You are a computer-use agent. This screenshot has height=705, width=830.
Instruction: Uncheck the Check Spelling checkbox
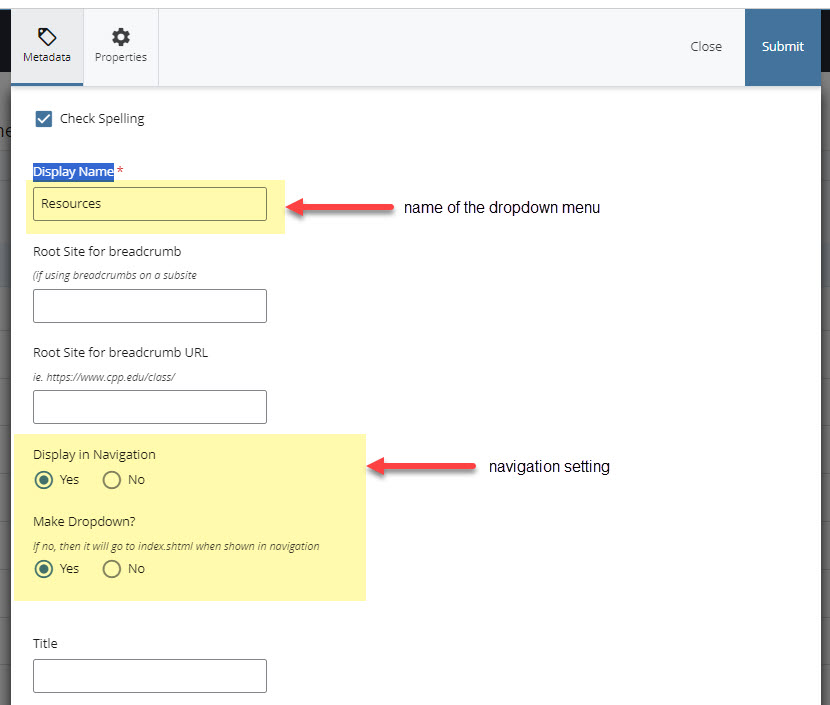pyautogui.click(x=44, y=119)
